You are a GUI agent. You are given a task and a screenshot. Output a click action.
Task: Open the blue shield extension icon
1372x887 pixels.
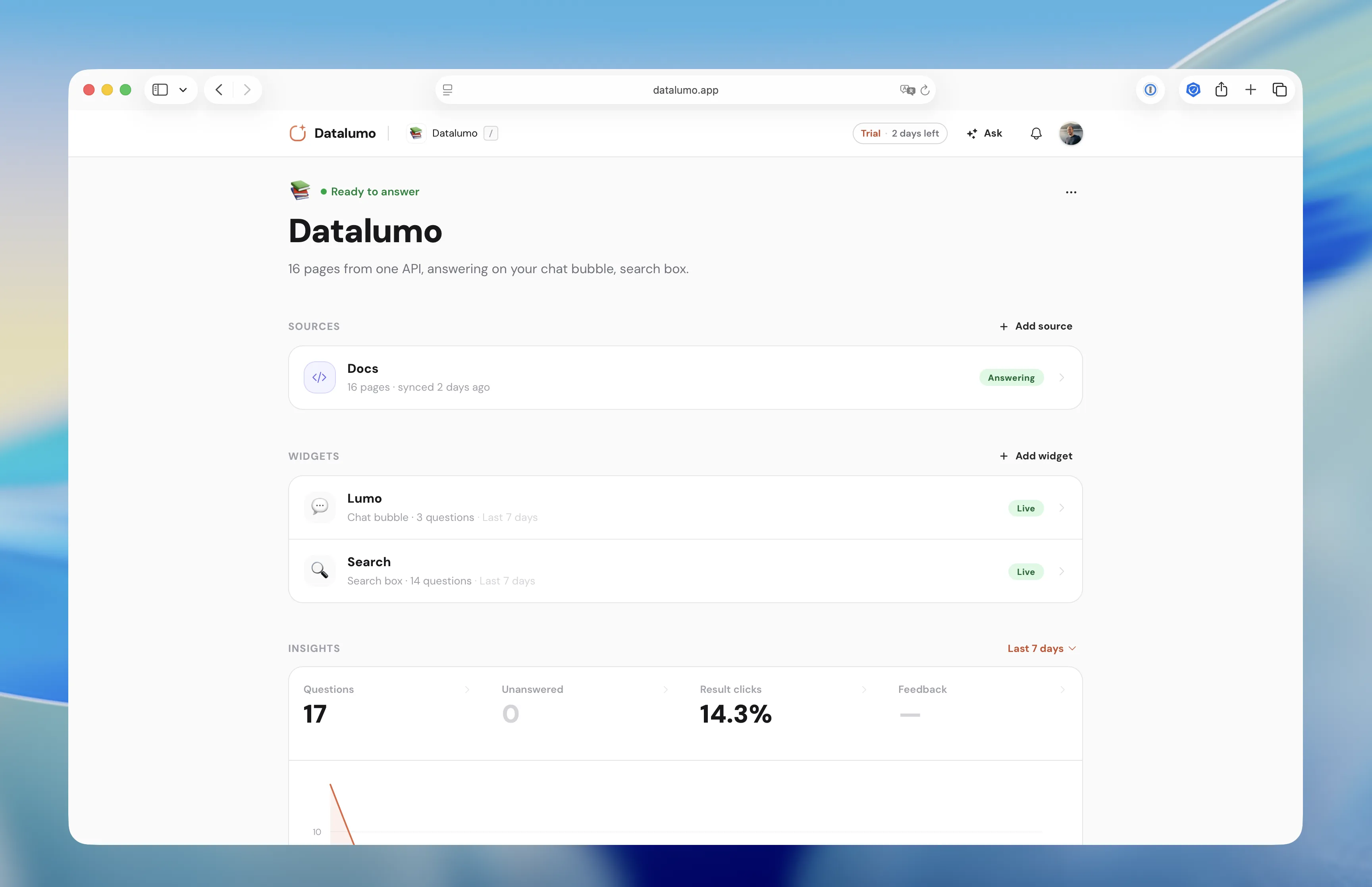coord(1193,90)
